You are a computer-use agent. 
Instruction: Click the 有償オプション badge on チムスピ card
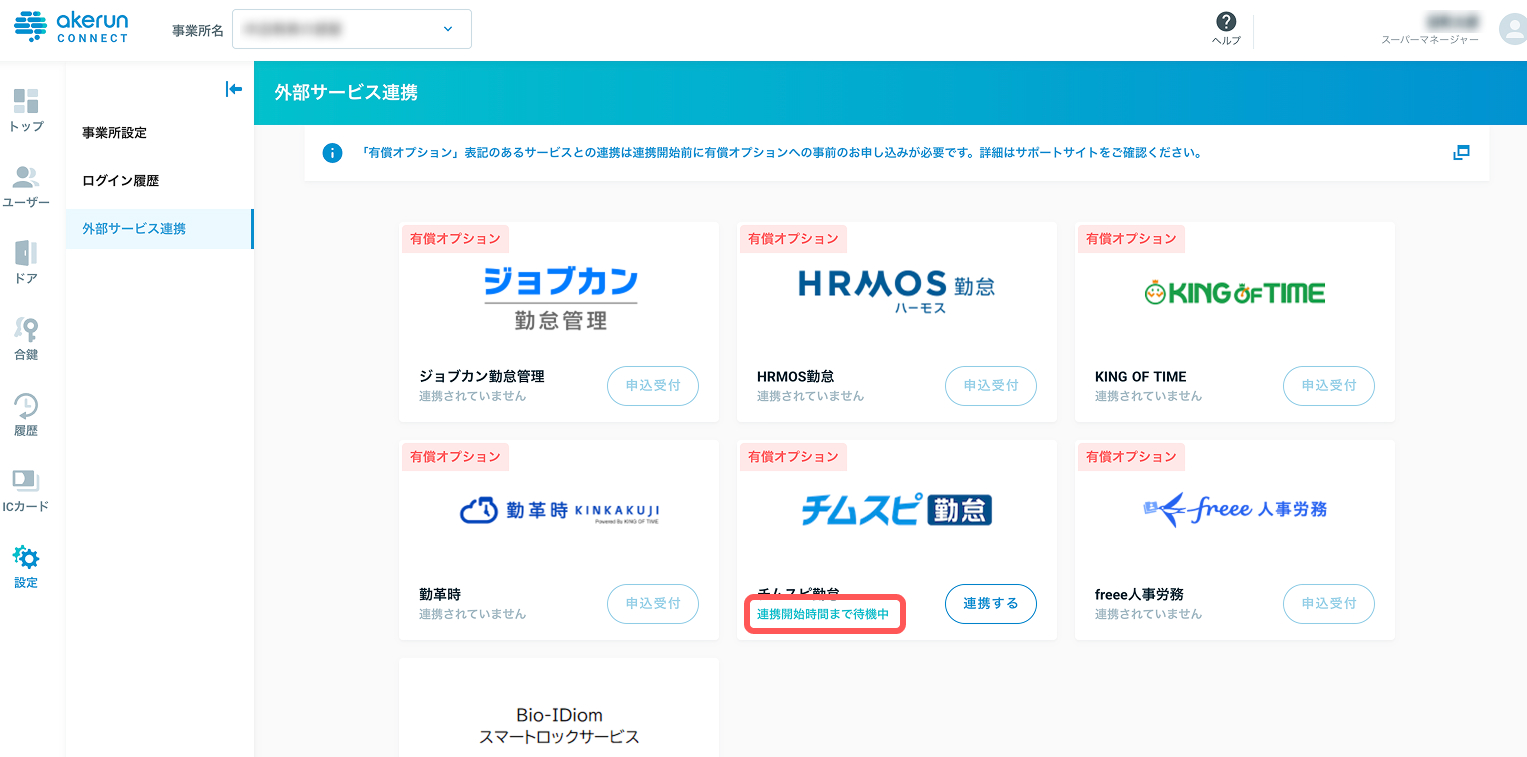point(793,457)
